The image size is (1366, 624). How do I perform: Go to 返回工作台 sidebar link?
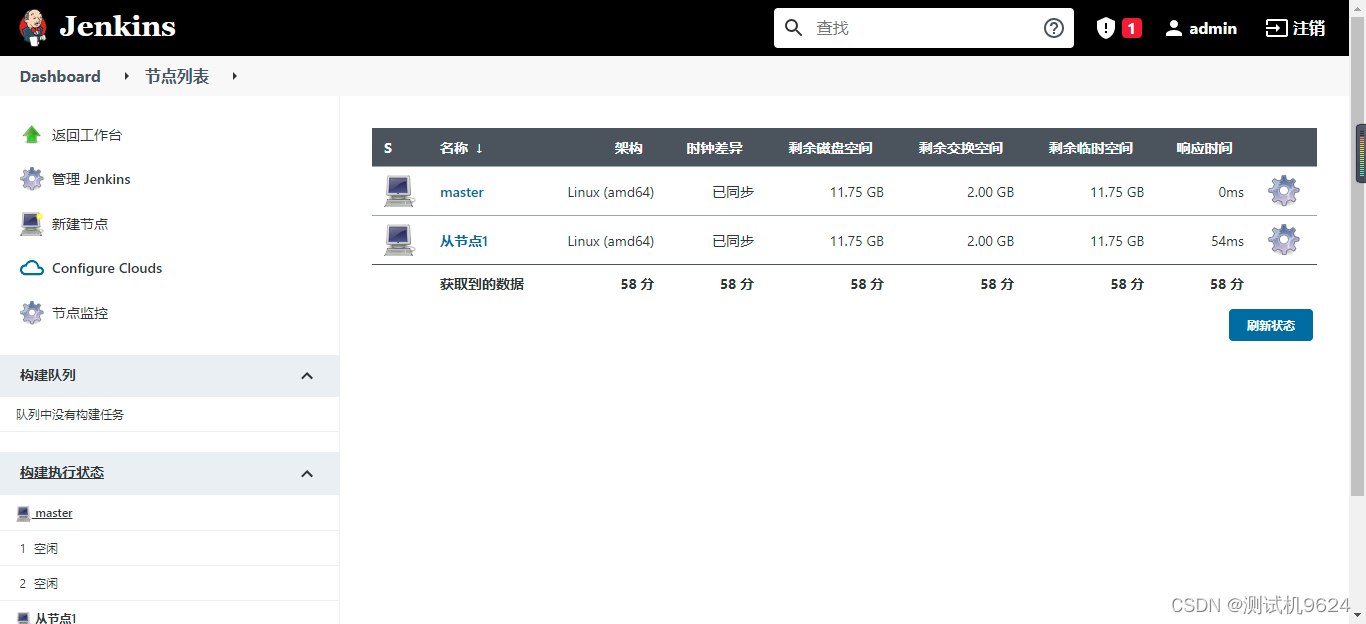coord(87,135)
